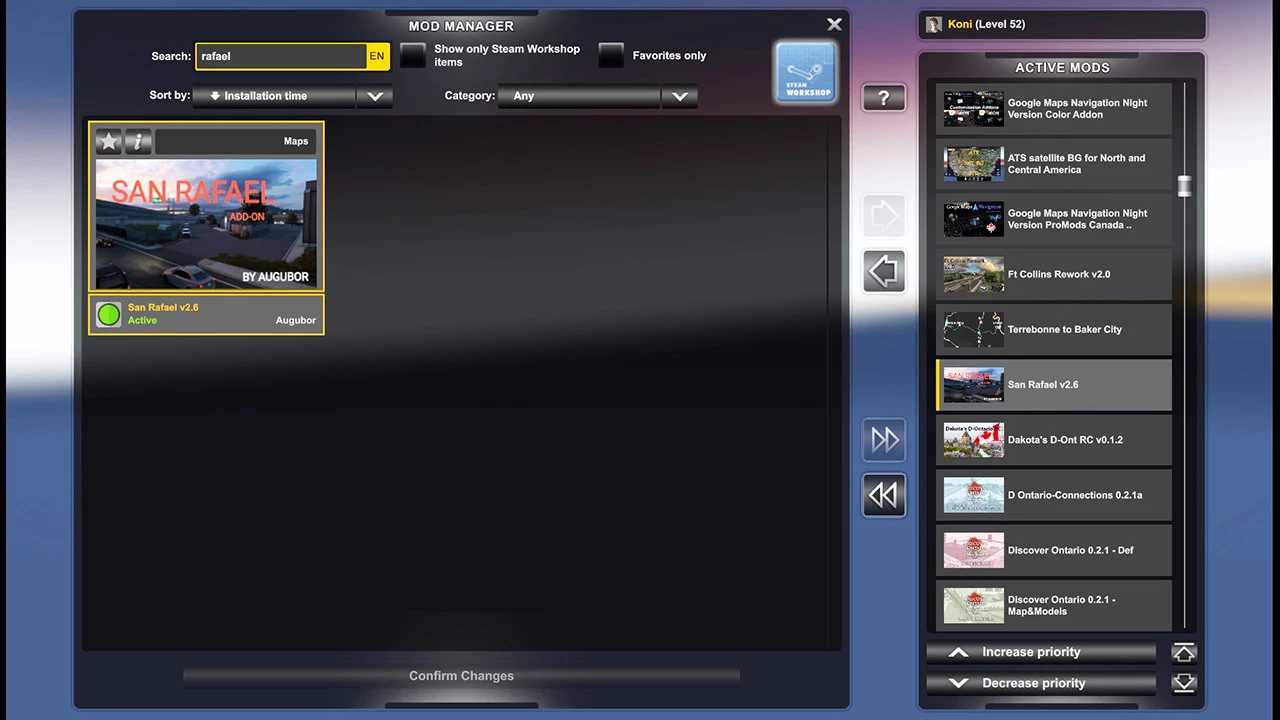Viewport: 1280px width, 720px height.
Task: Toggle the green Active status indicator
Action: pyautogui.click(x=109, y=315)
